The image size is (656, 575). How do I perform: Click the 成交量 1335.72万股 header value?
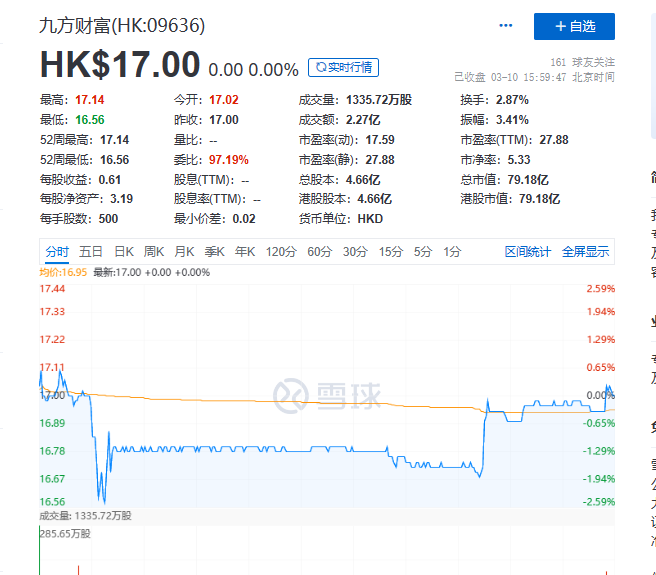tap(379, 100)
